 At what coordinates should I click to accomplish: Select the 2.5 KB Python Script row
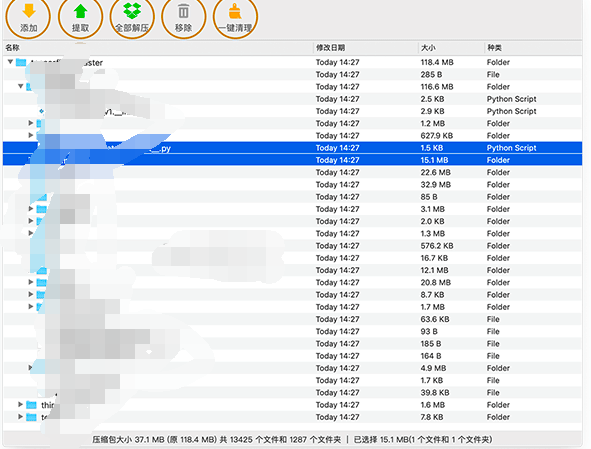(x=292, y=99)
